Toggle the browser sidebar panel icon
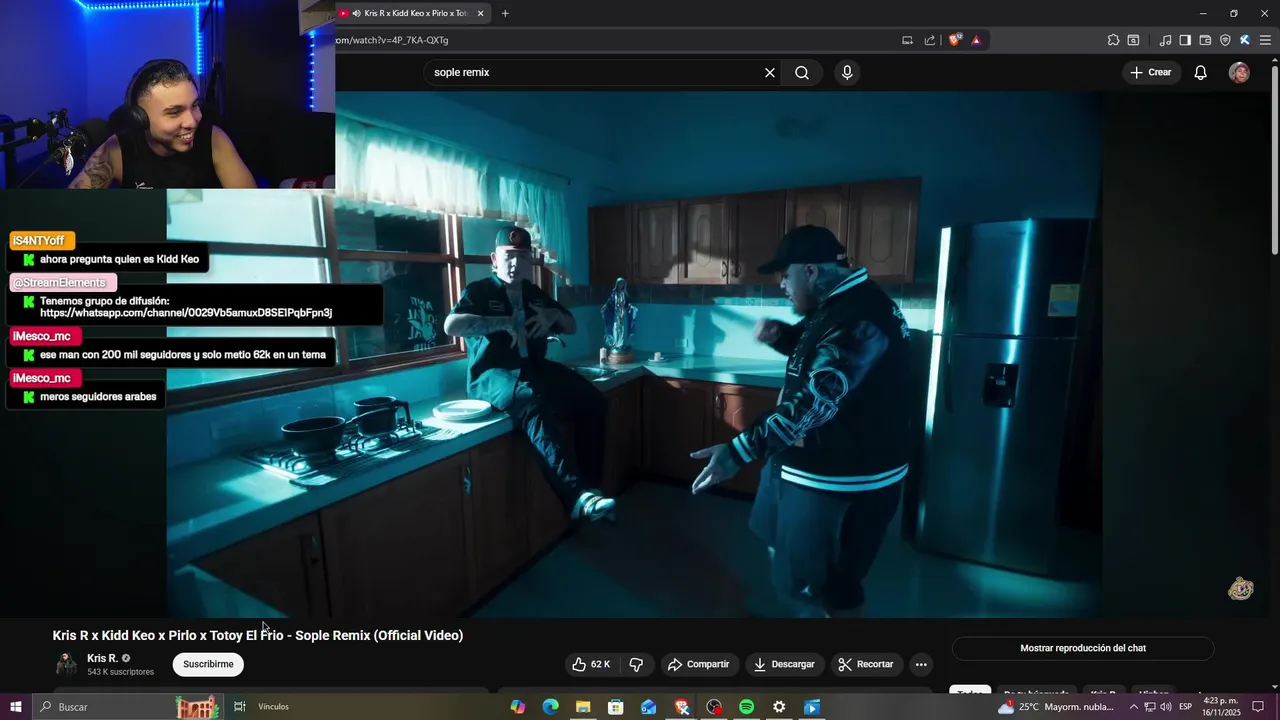1280x720 pixels. pyautogui.click(x=1185, y=40)
